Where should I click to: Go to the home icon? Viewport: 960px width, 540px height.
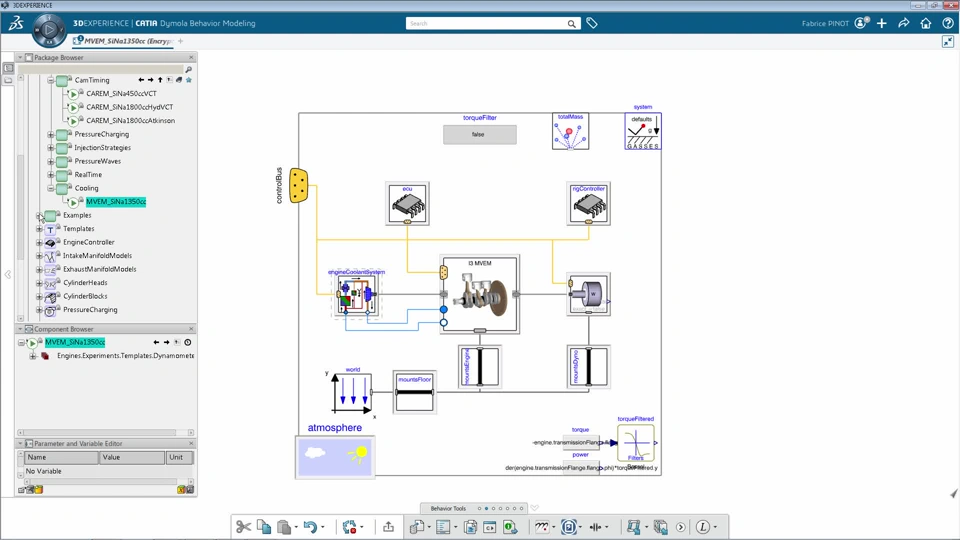926,23
